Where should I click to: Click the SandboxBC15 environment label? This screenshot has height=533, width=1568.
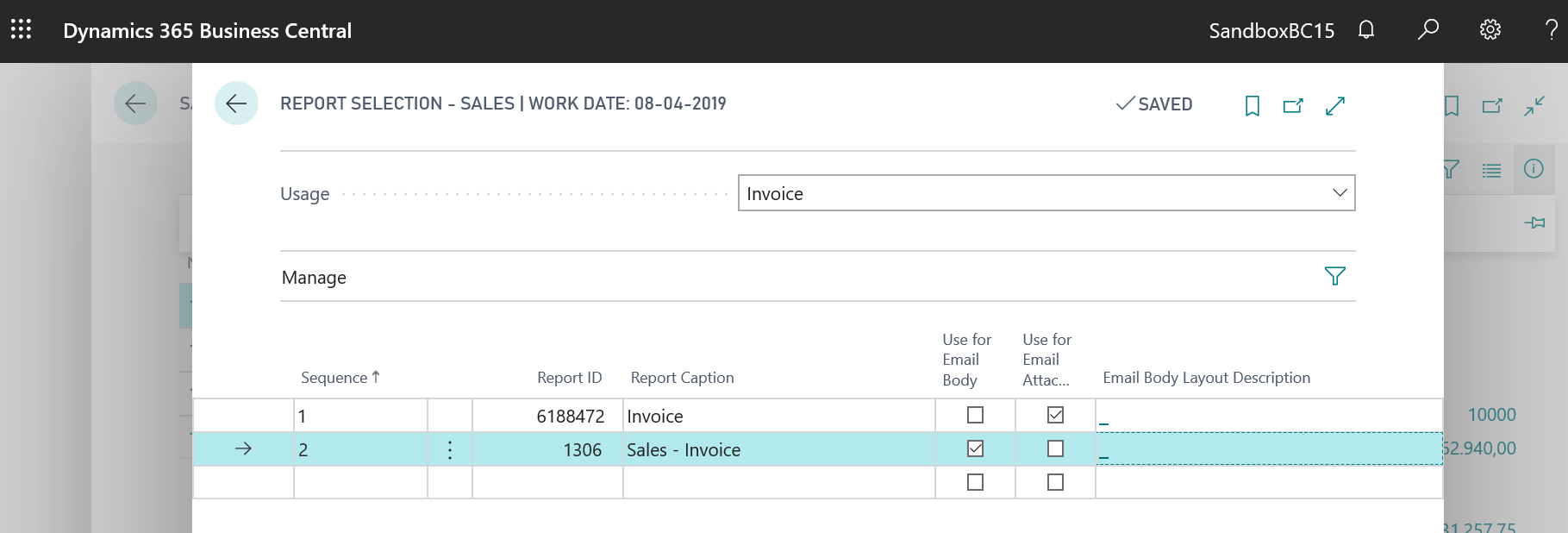click(1271, 30)
